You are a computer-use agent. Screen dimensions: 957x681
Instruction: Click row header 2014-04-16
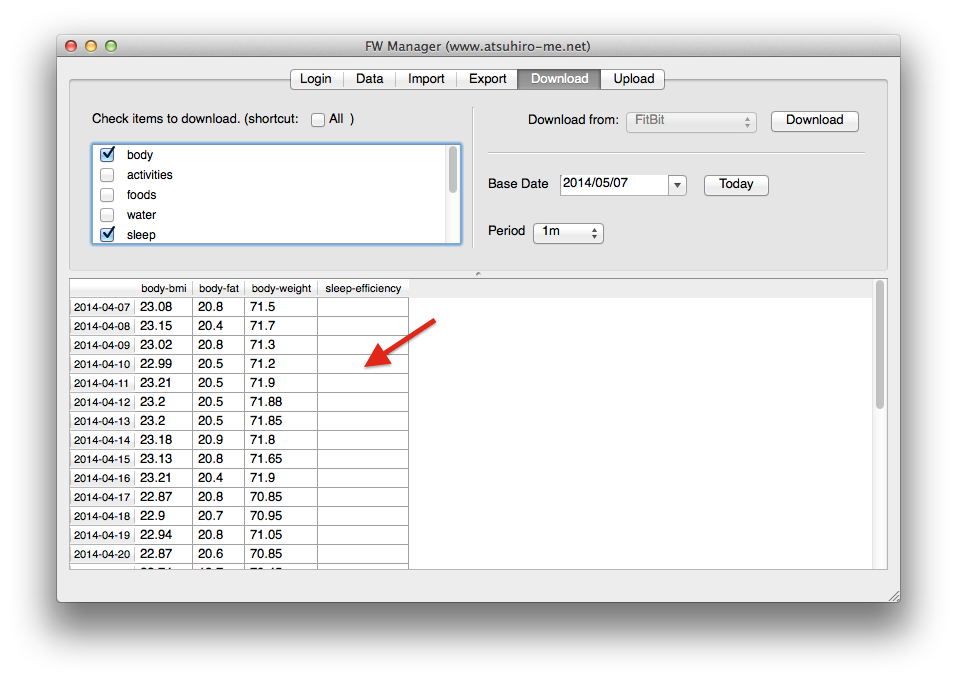(102, 478)
